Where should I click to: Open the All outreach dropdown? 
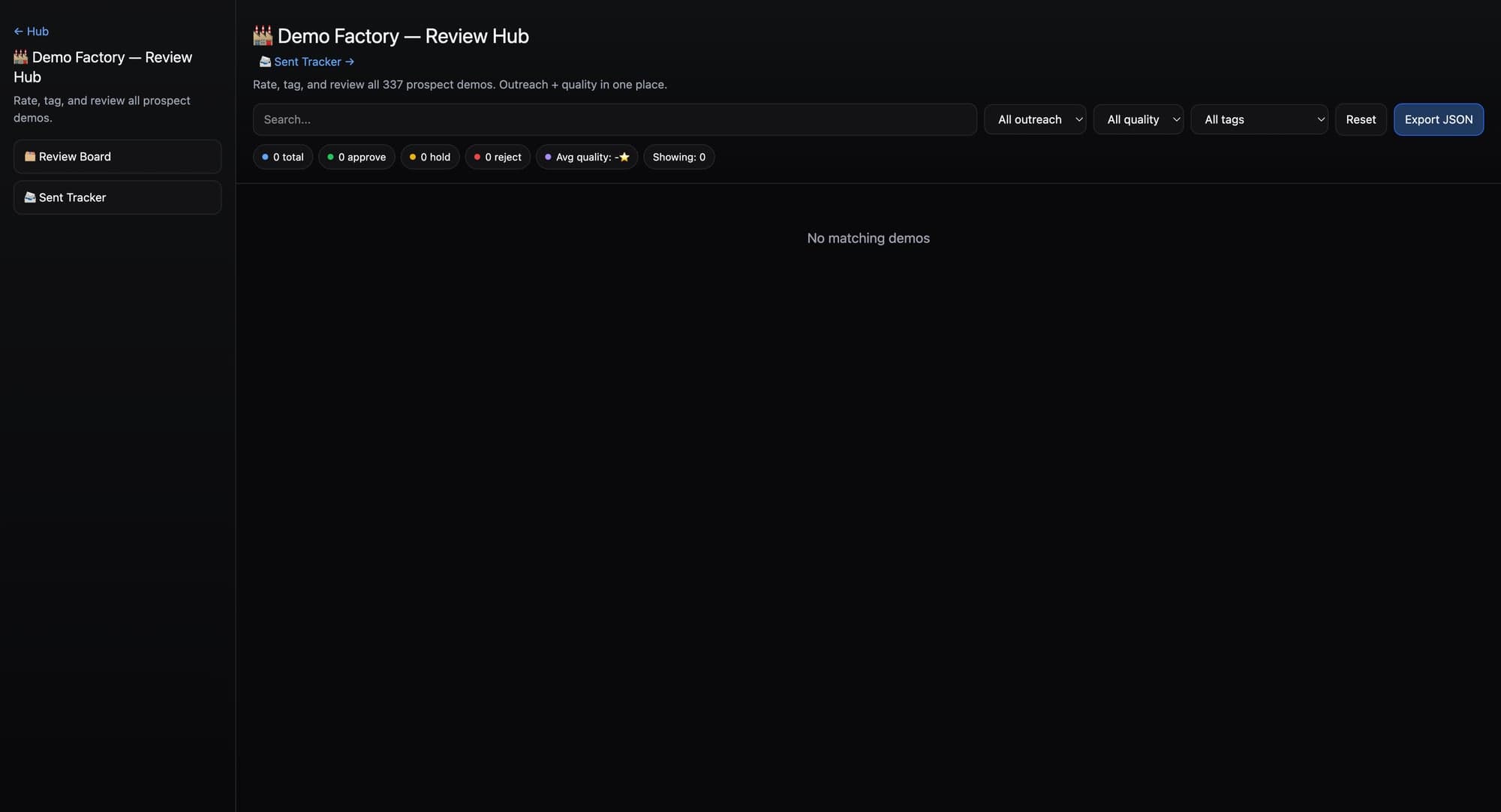[x=1035, y=119]
